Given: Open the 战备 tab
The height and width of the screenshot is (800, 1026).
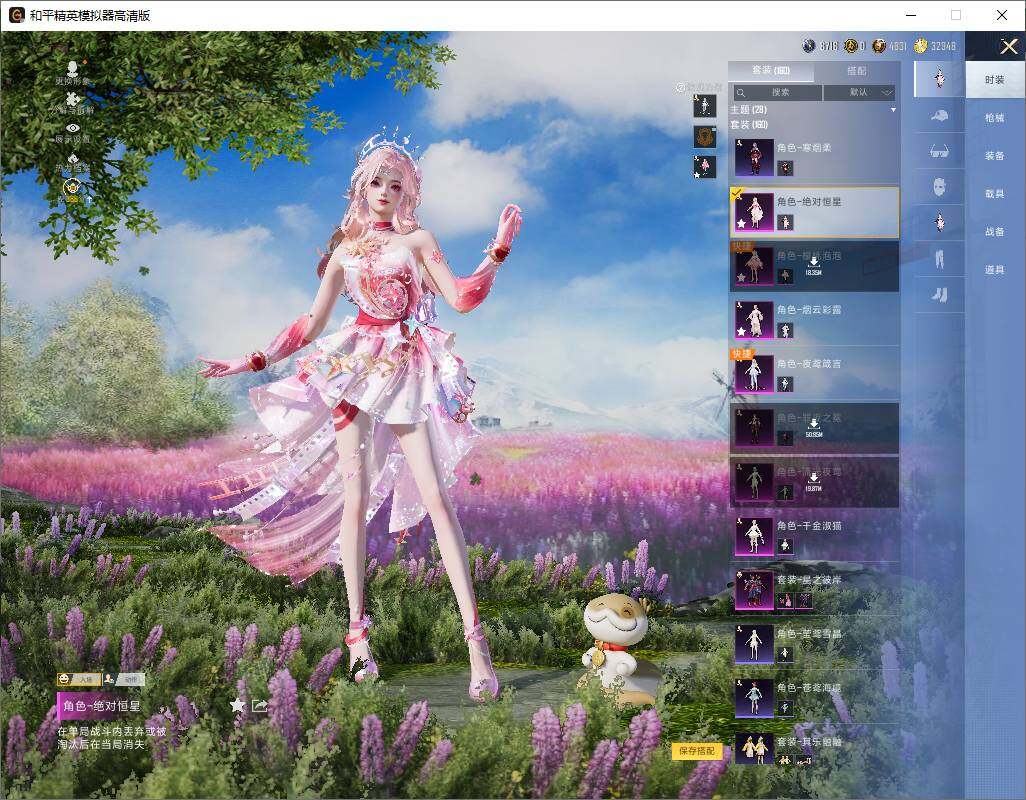Looking at the screenshot, I should (x=995, y=232).
